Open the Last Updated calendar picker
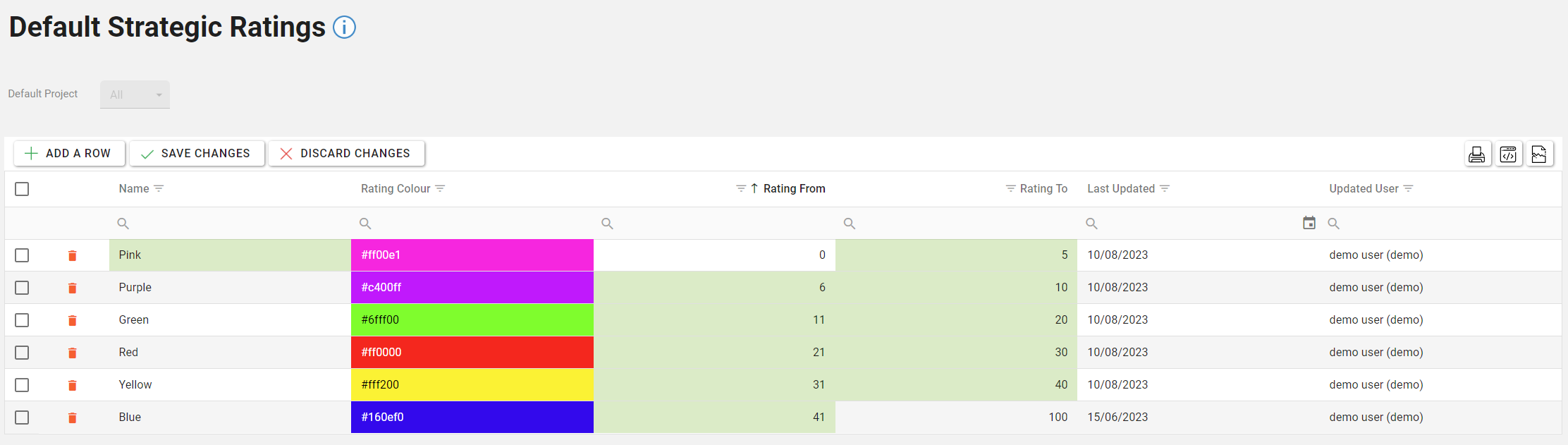 [x=1309, y=223]
